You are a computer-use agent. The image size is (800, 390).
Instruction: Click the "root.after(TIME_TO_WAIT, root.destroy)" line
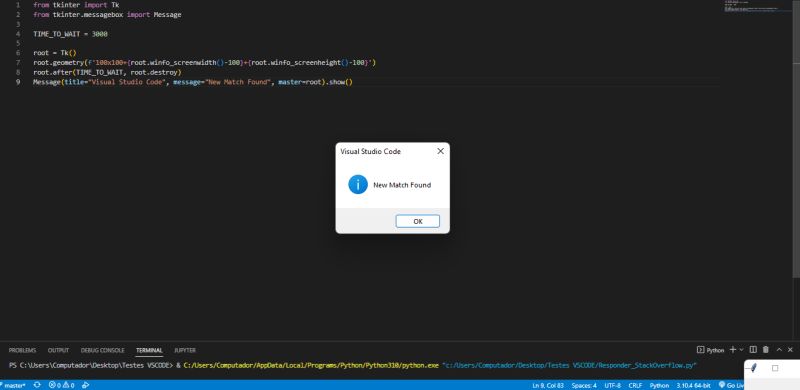(107, 72)
